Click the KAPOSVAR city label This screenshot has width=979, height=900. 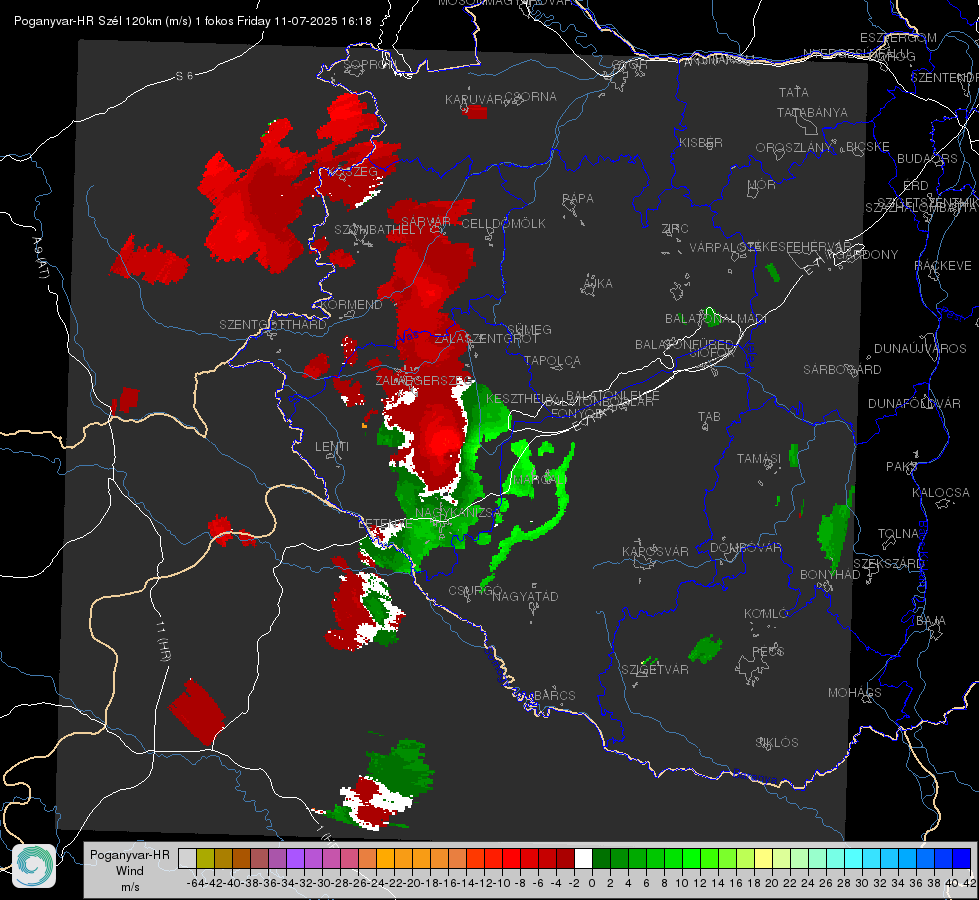pyautogui.click(x=656, y=551)
